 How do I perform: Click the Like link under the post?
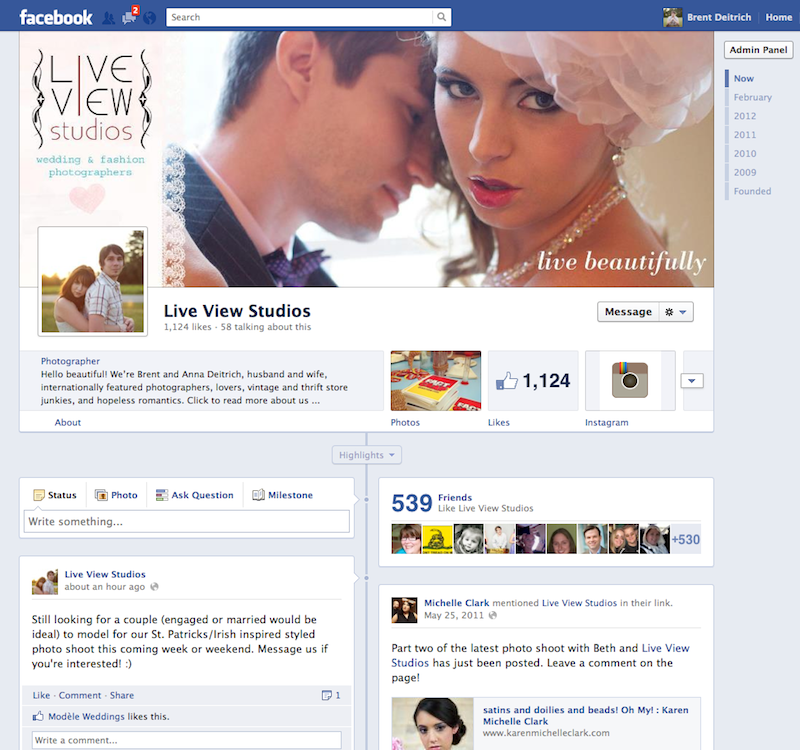41,695
